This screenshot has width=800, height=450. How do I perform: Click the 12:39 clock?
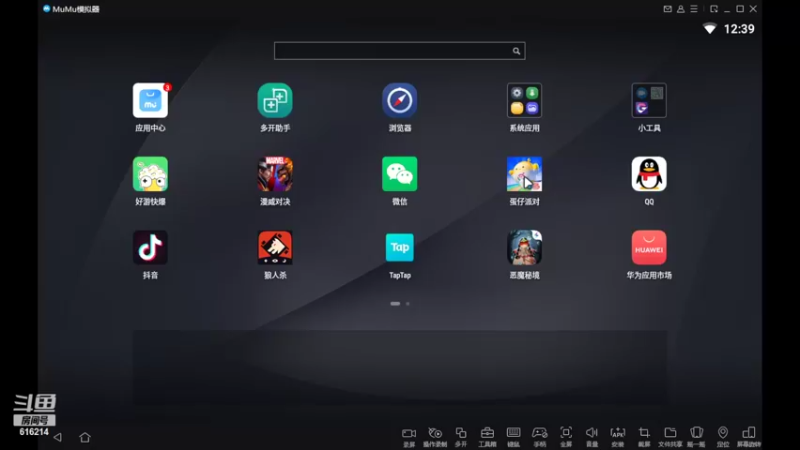click(739, 29)
